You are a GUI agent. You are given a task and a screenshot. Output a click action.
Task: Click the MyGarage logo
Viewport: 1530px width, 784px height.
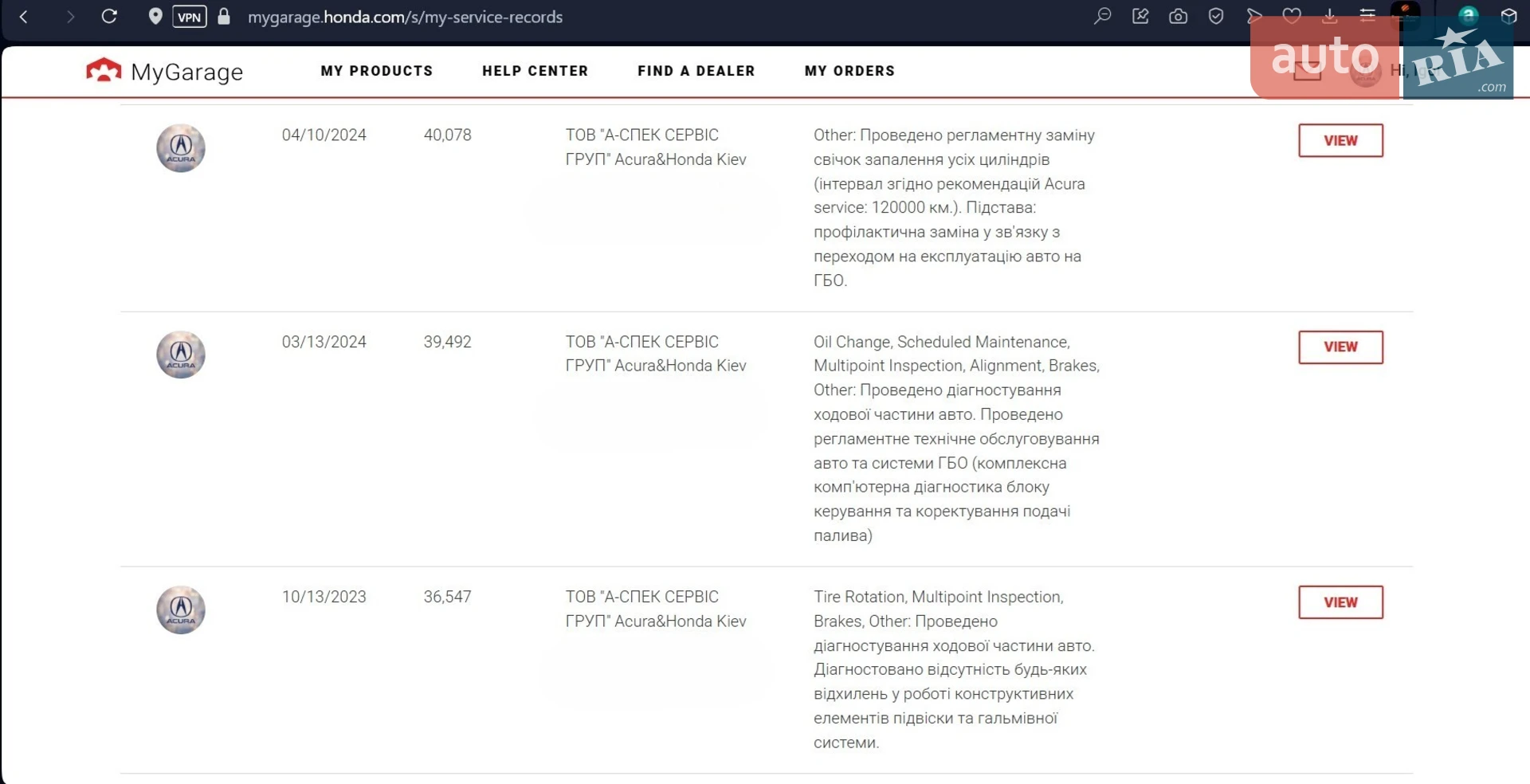point(164,71)
